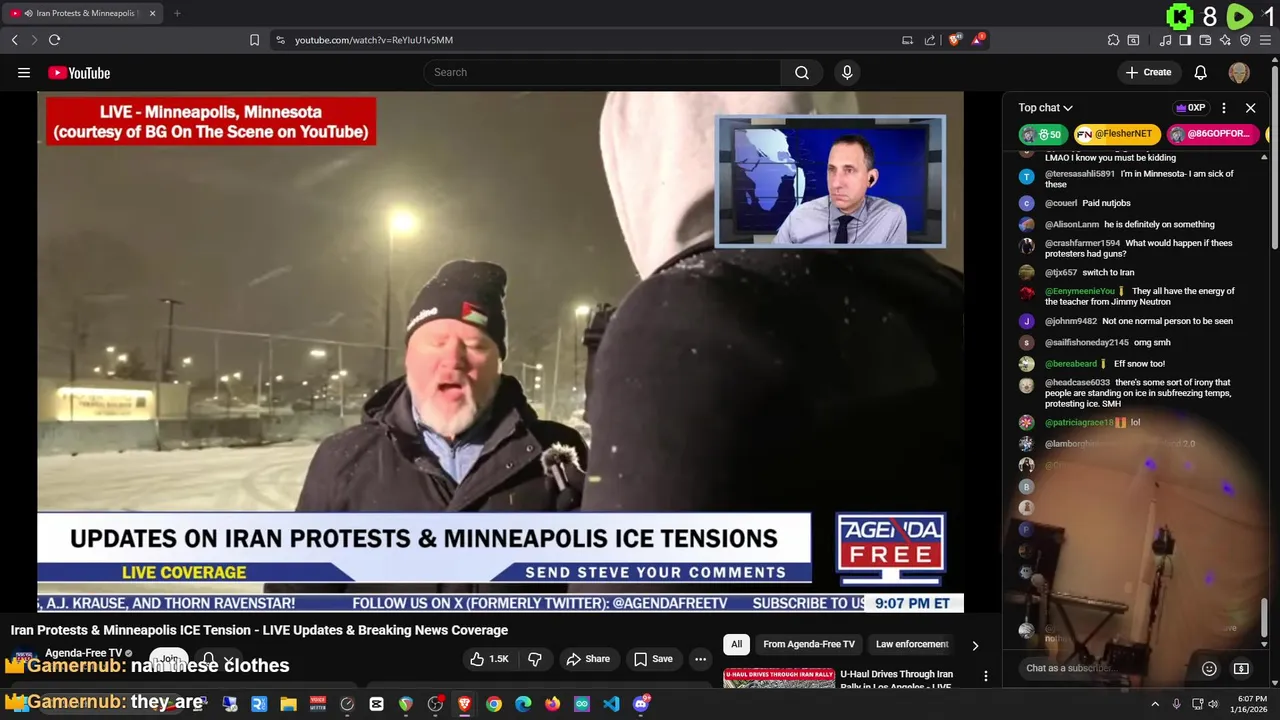Save the video to a playlist

pyautogui.click(x=653, y=659)
